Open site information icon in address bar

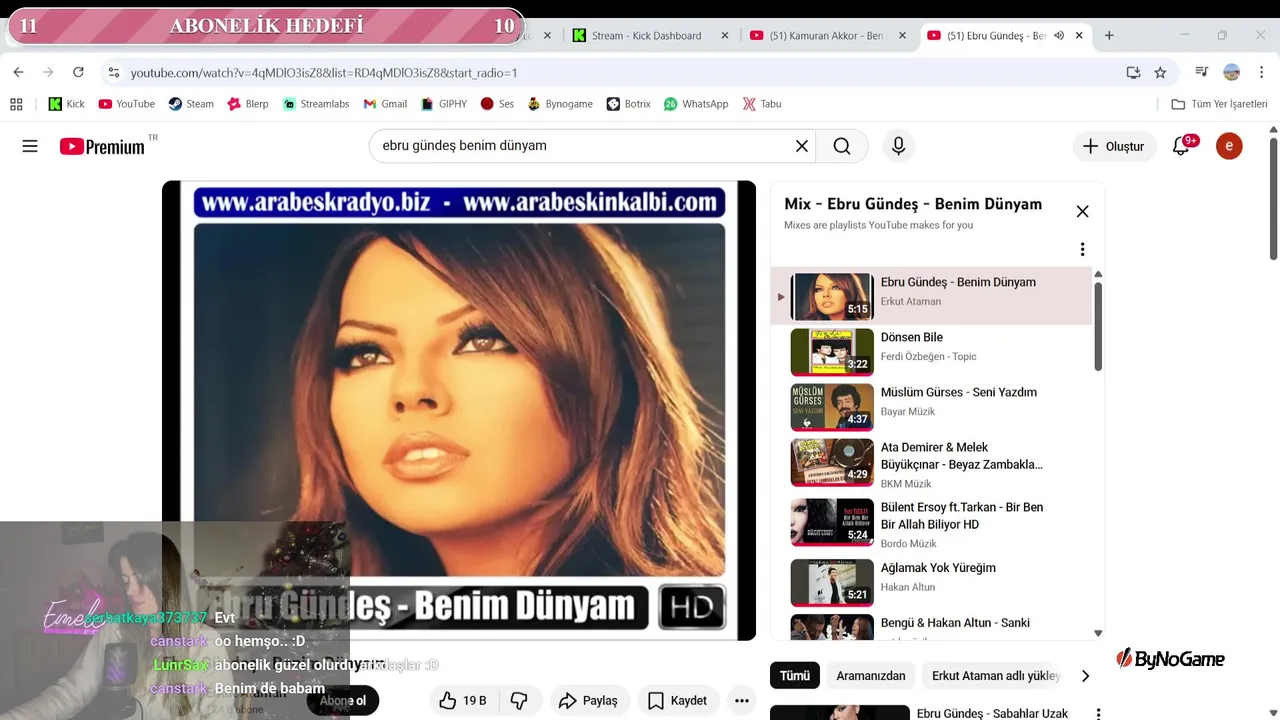113,72
